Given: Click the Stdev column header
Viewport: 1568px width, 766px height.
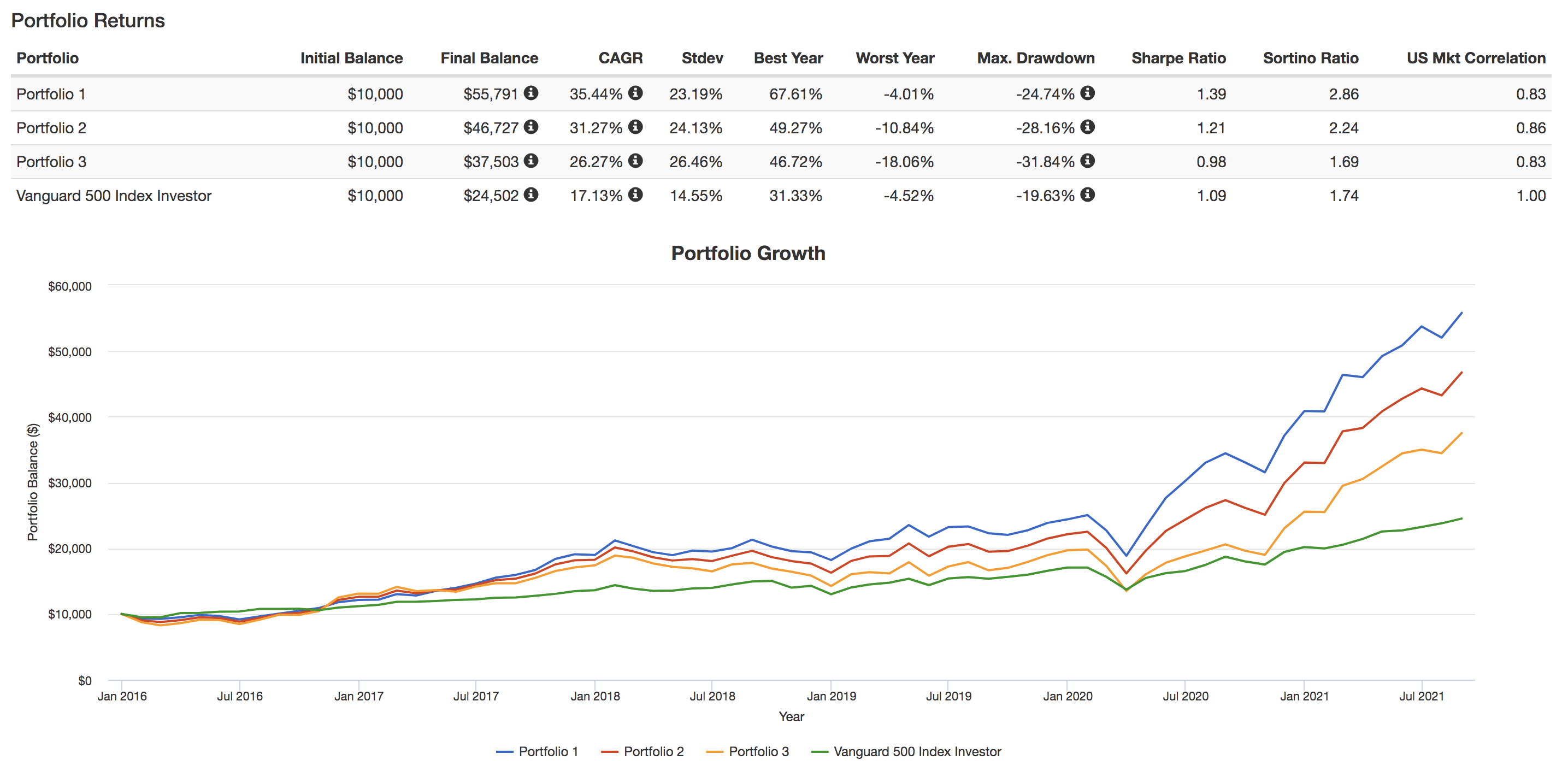Looking at the screenshot, I should [703, 58].
